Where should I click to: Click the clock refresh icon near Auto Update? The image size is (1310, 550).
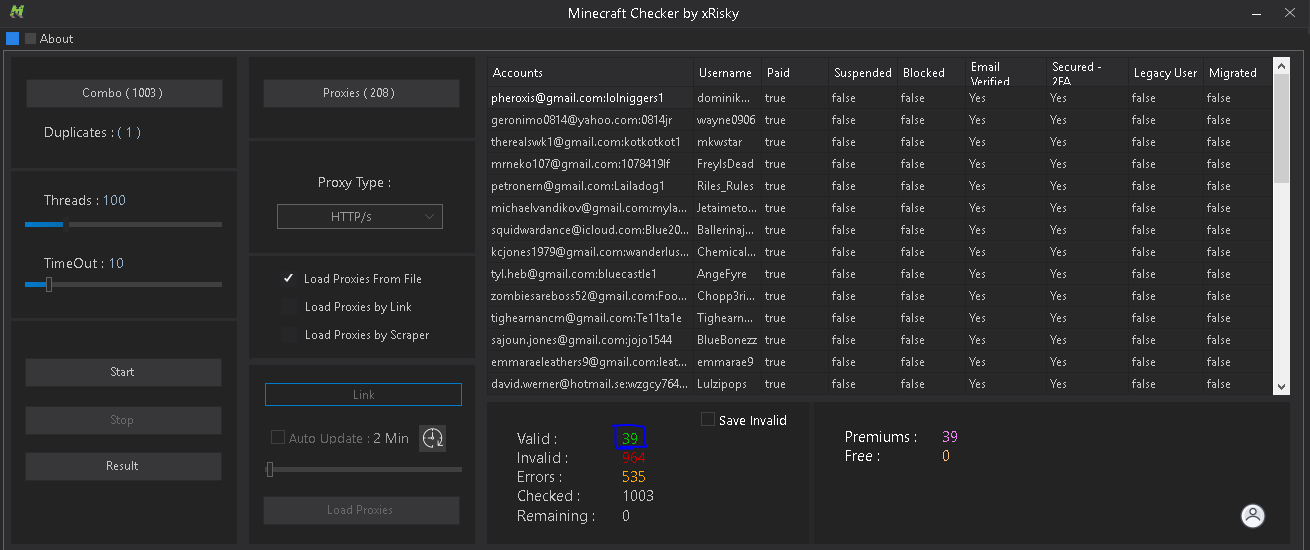(x=432, y=438)
